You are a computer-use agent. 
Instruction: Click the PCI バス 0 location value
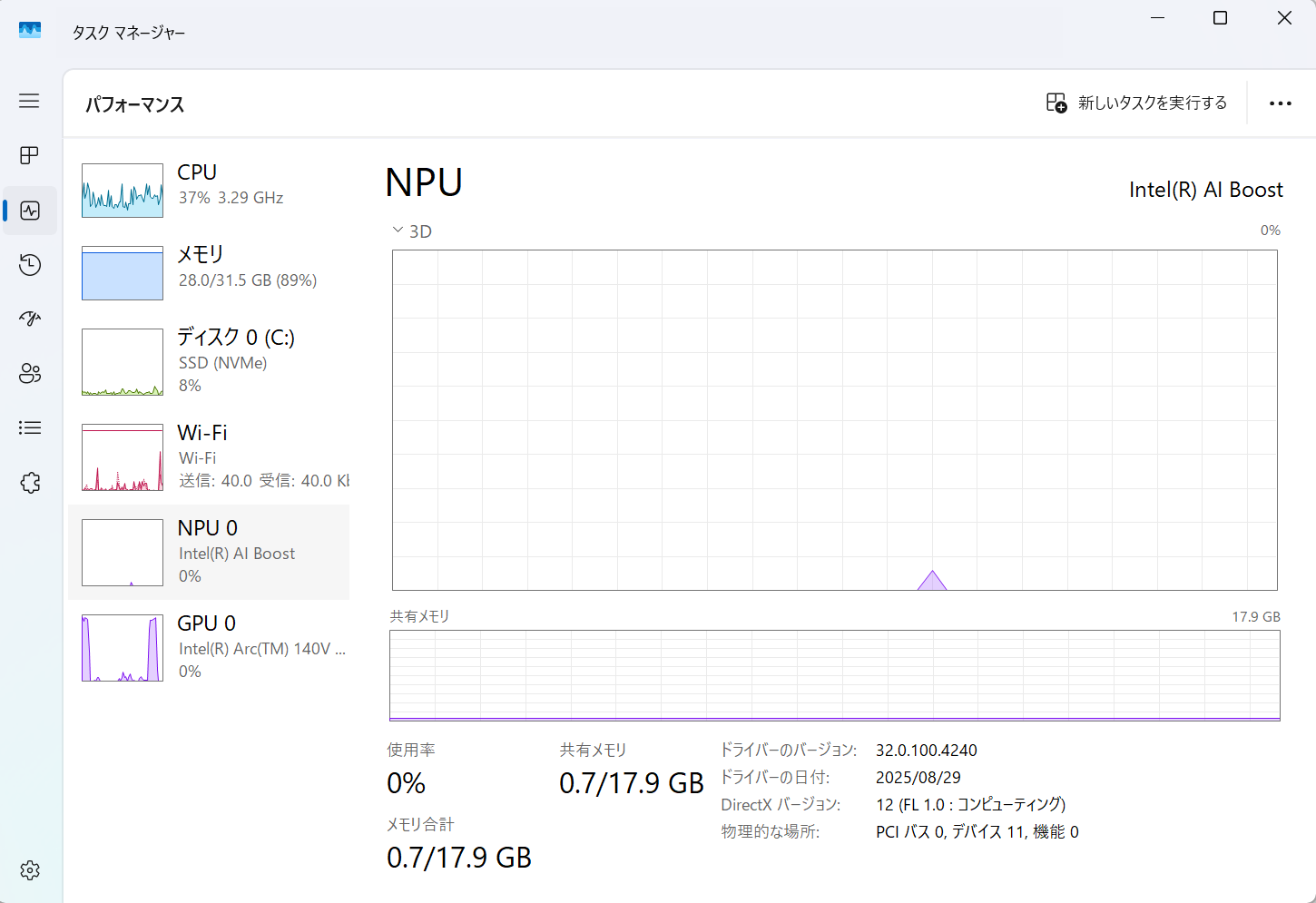[x=977, y=832]
